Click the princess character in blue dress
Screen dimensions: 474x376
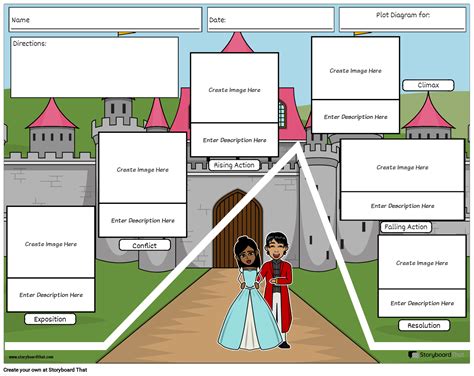[249, 293]
